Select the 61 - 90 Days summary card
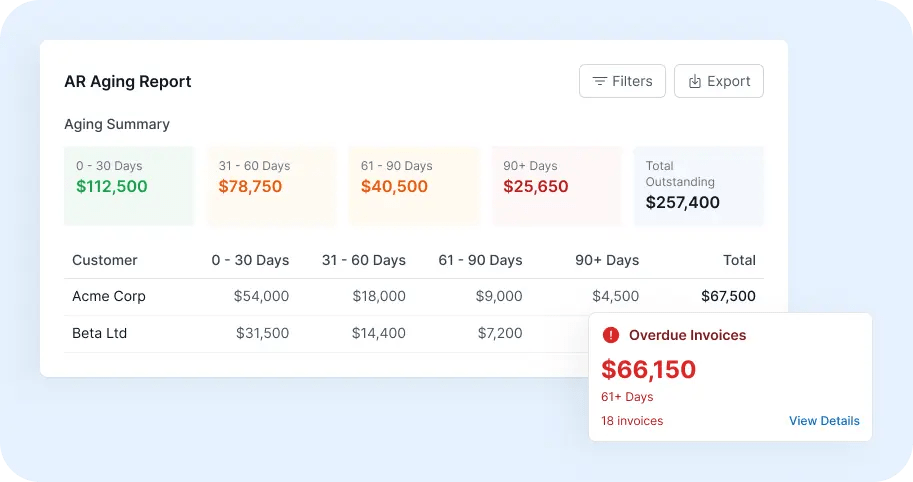 [x=413, y=186]
